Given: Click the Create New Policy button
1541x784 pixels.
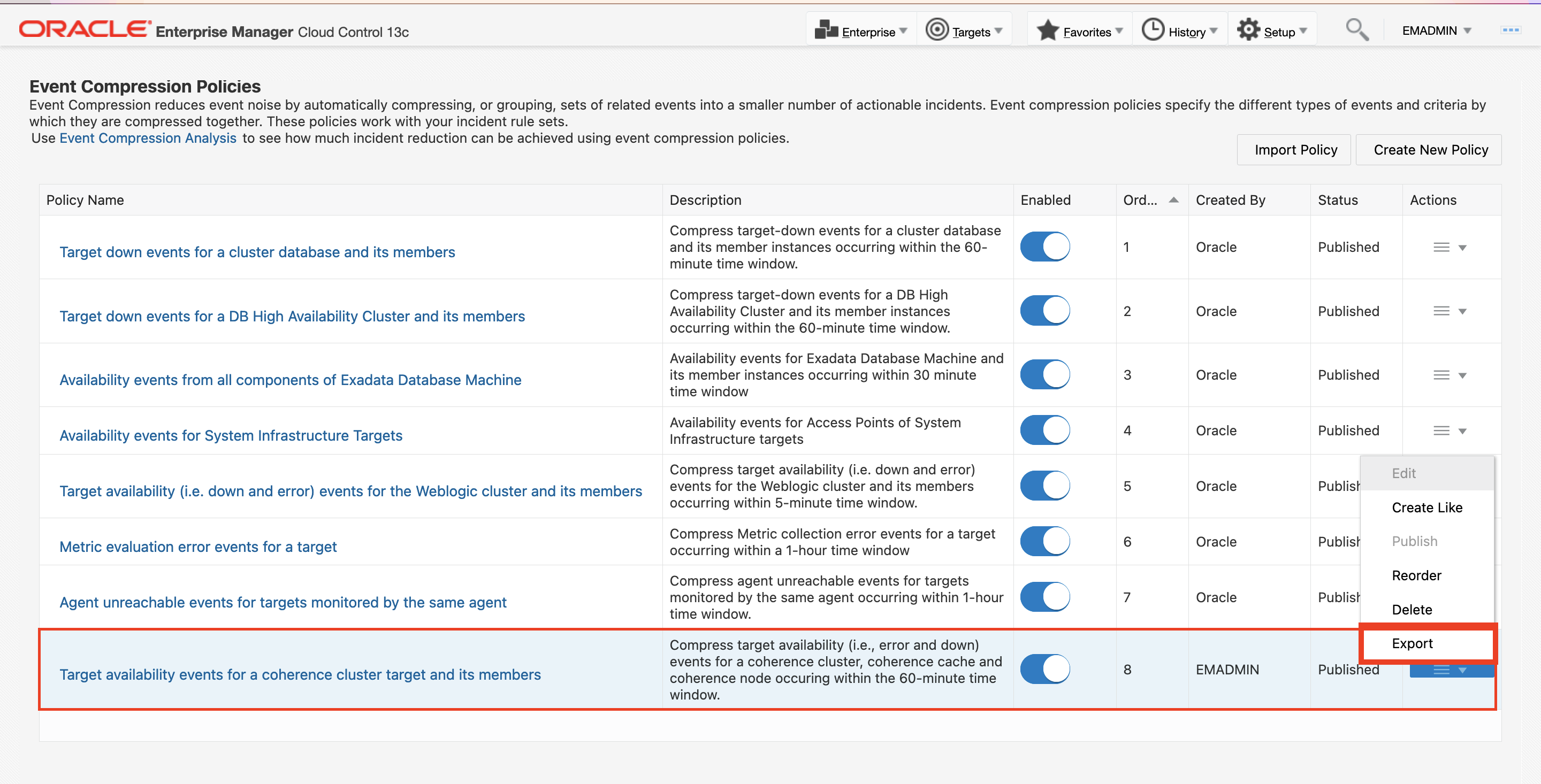Looking at the screenshot, I should pyautogui.click(x=1430, y=150).
